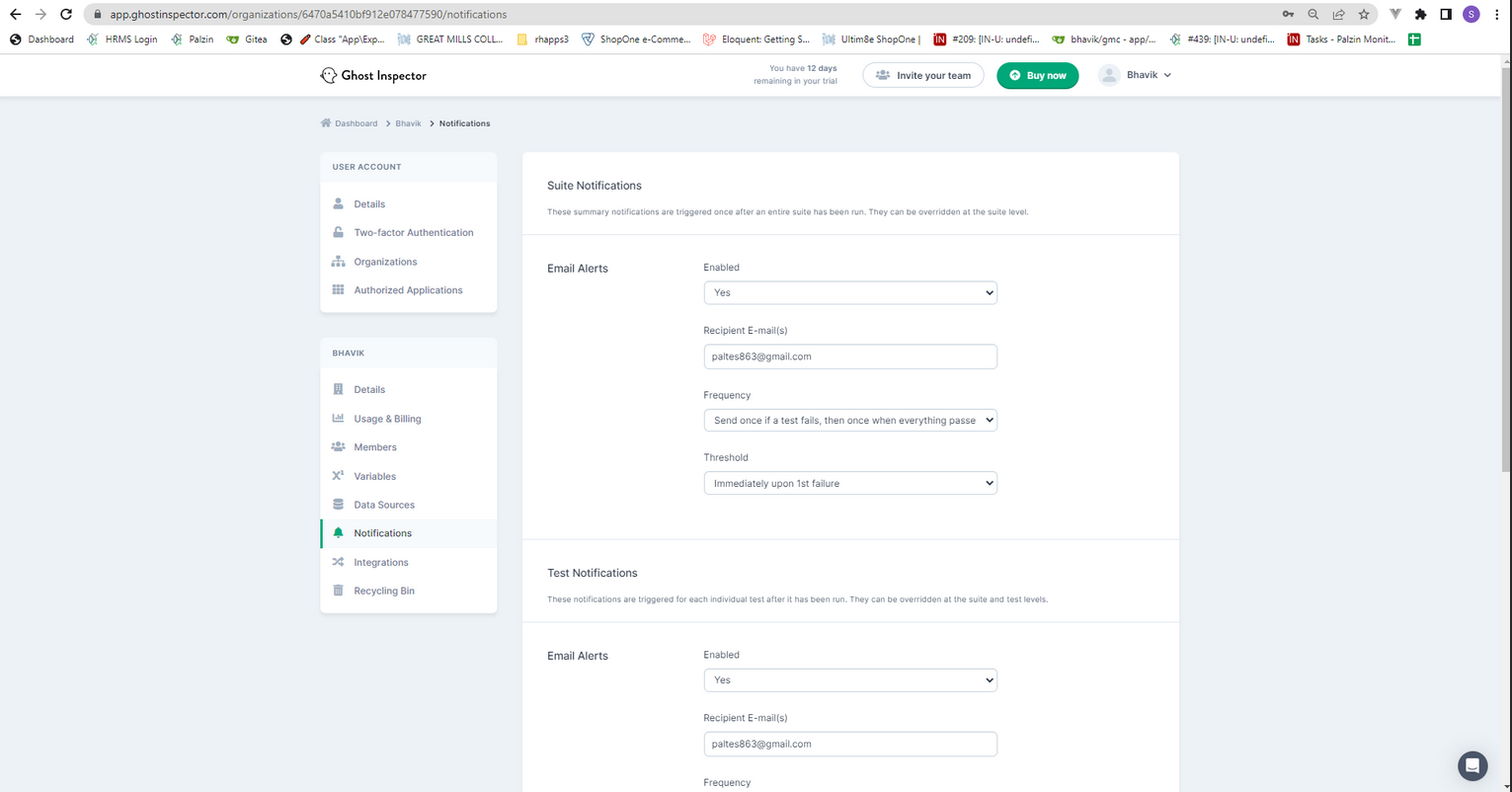1512x792 pixels.
Task: Click the Two-factor Authentication lock icon
Action: [x=338, y=232]
